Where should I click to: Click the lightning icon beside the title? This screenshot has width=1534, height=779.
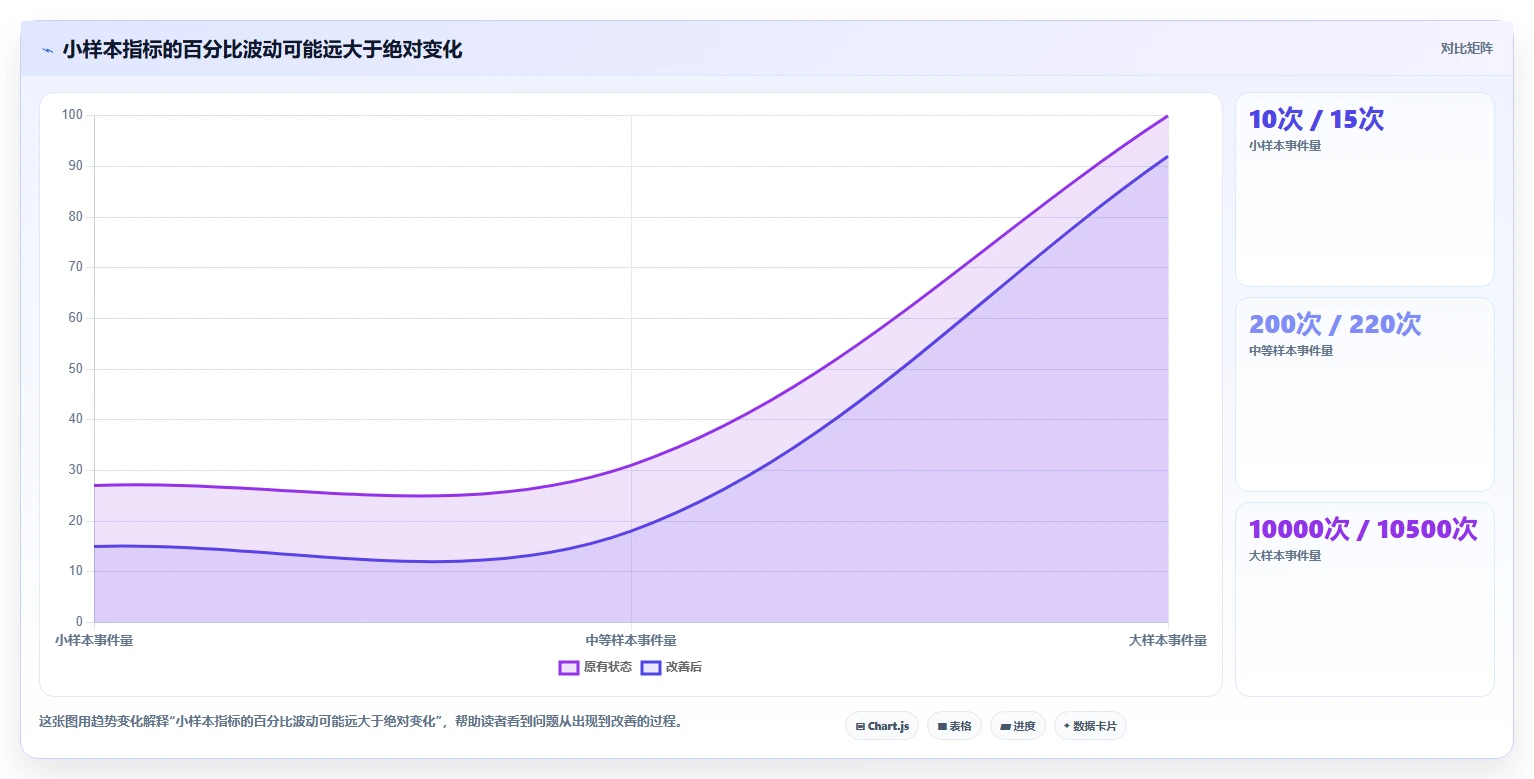coord(47,50)
